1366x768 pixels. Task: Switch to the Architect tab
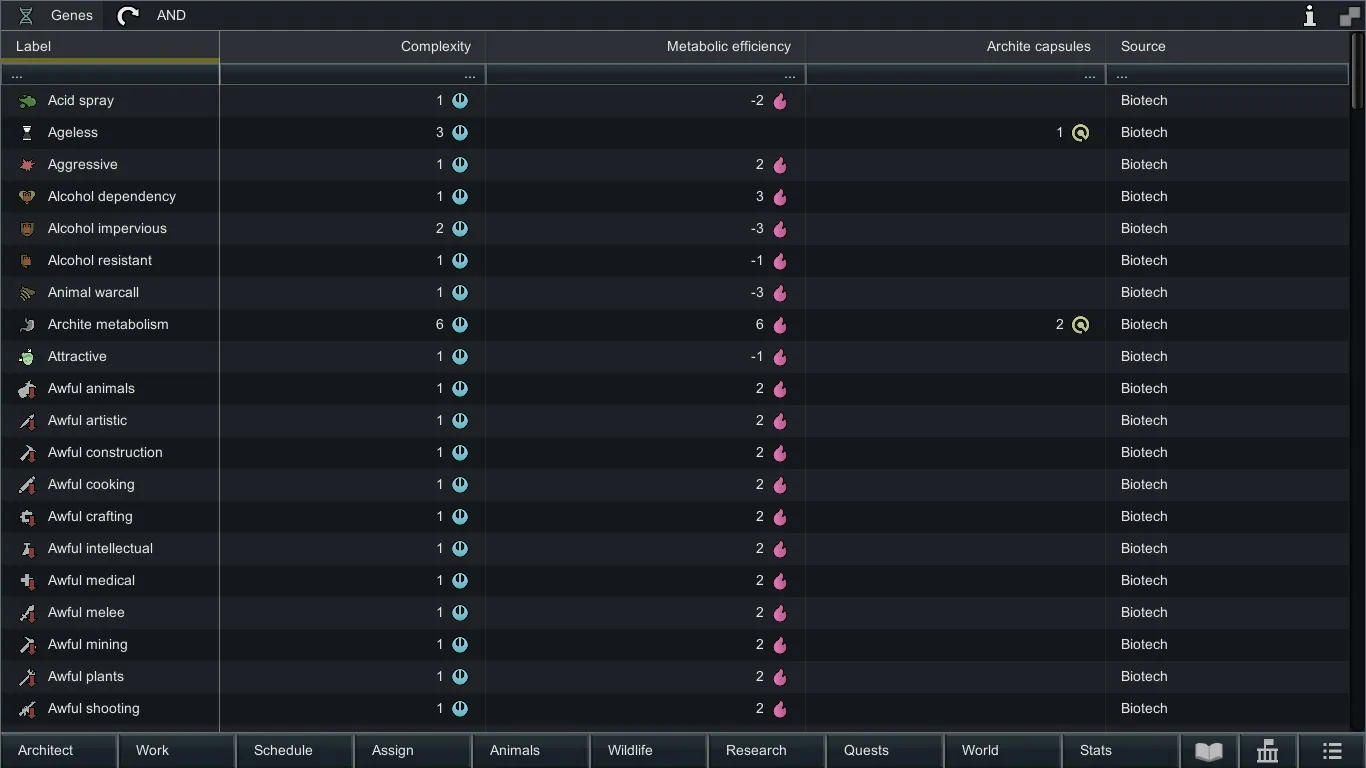[x=46, y=751]
